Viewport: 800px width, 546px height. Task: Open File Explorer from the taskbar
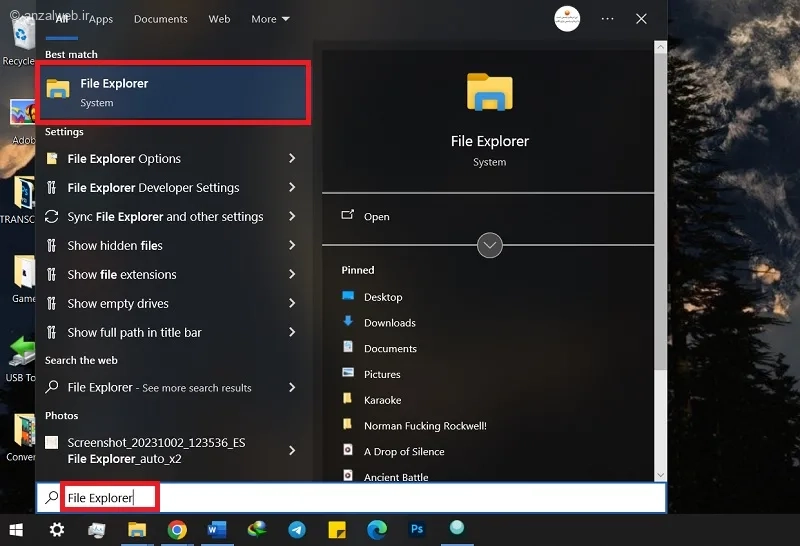137,530
